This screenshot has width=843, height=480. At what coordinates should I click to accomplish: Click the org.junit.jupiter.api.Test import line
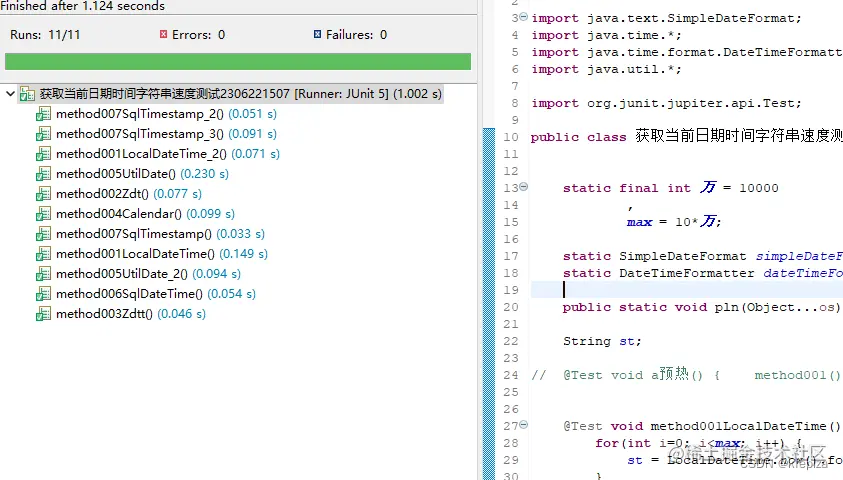tap(666, 103)
